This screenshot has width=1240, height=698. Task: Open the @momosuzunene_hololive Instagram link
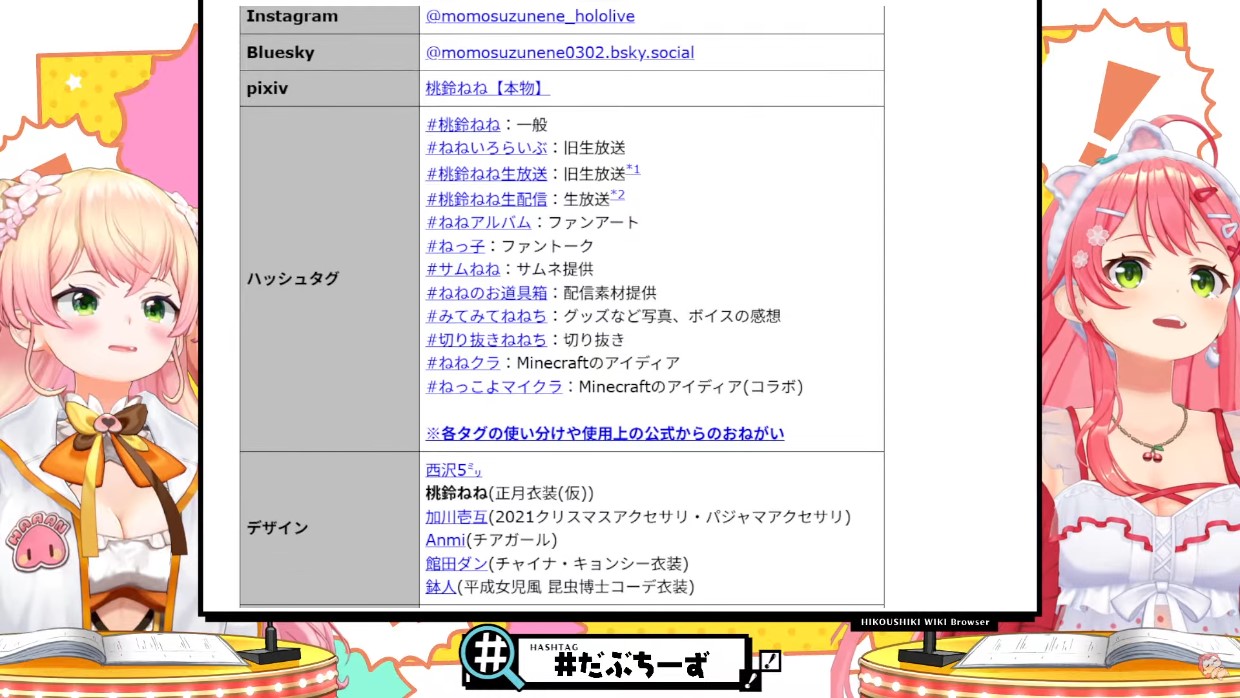[x=530, y=16]
